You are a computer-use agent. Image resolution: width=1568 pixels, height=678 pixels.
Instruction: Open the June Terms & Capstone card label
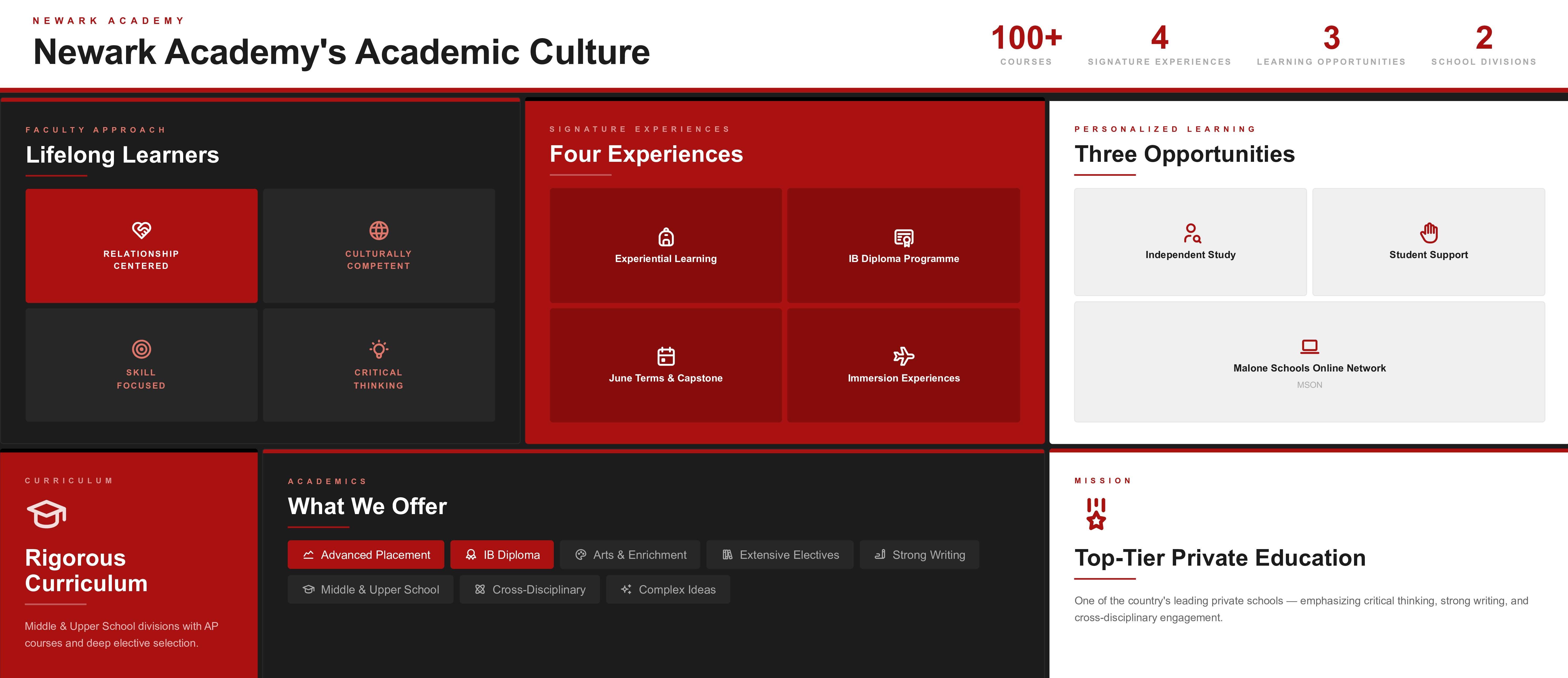tap(666, 378)
